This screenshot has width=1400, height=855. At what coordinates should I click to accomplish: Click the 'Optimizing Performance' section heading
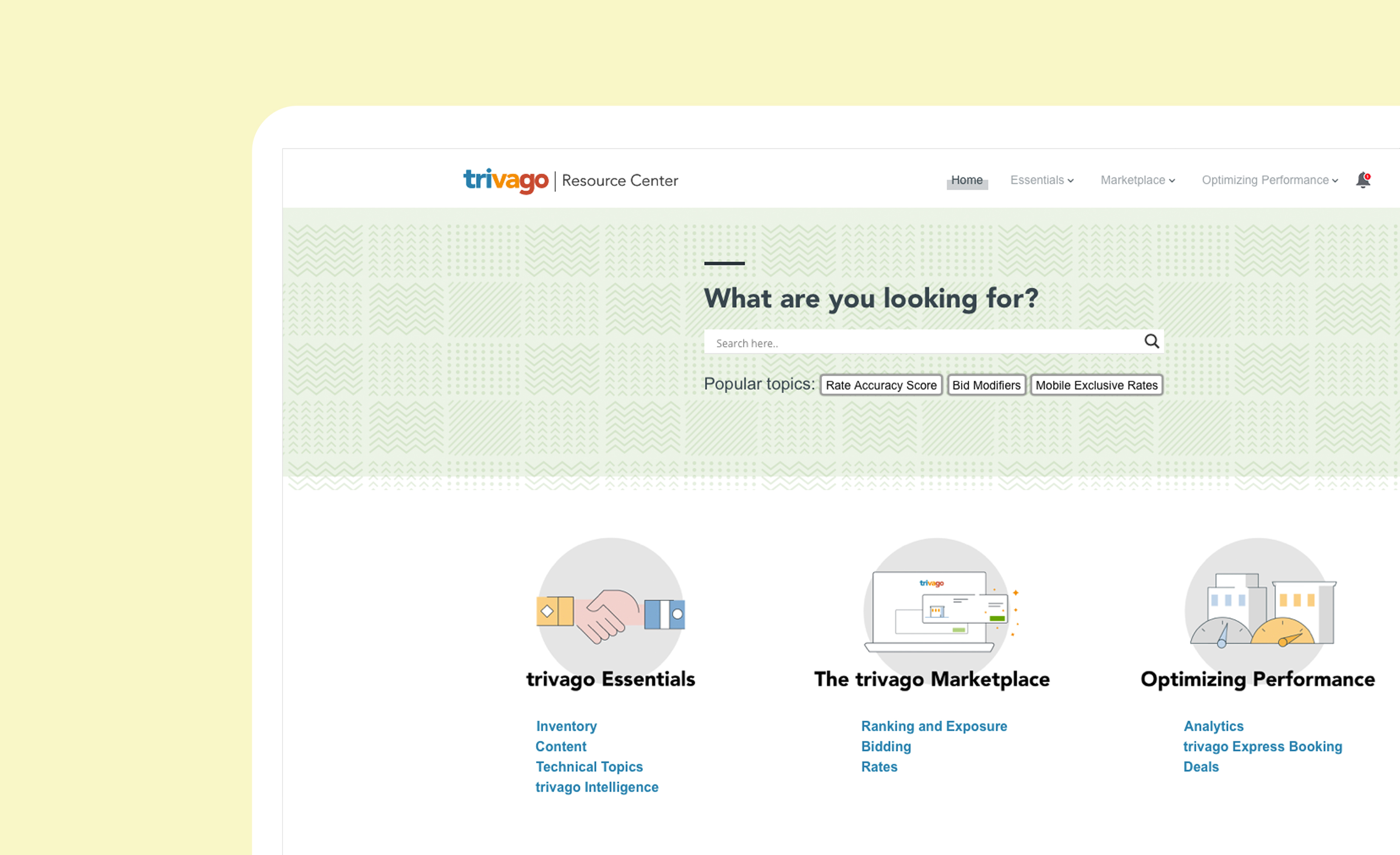coord(1258,679)
